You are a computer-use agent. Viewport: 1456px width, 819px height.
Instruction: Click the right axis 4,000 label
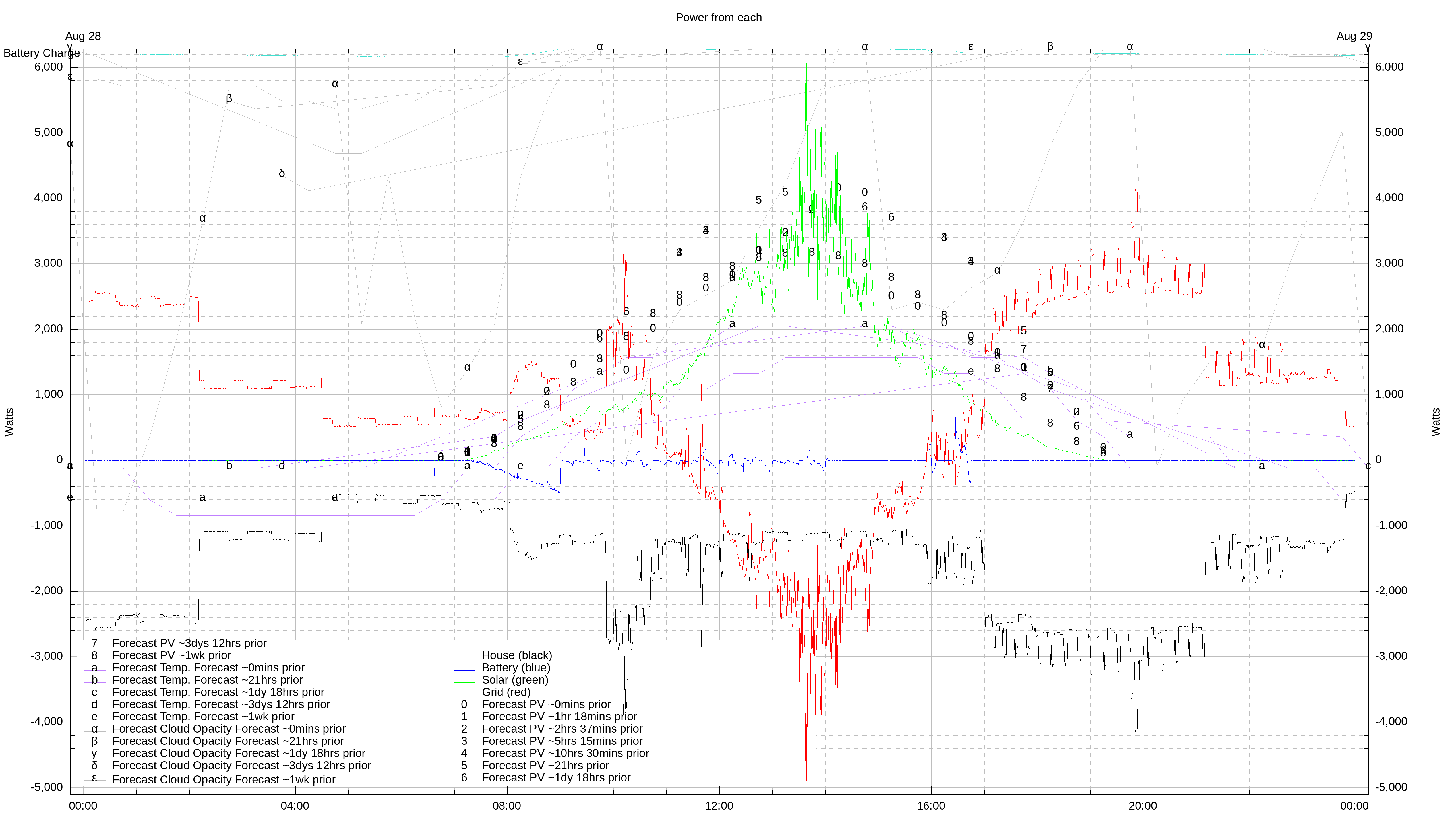point(1389,198)
